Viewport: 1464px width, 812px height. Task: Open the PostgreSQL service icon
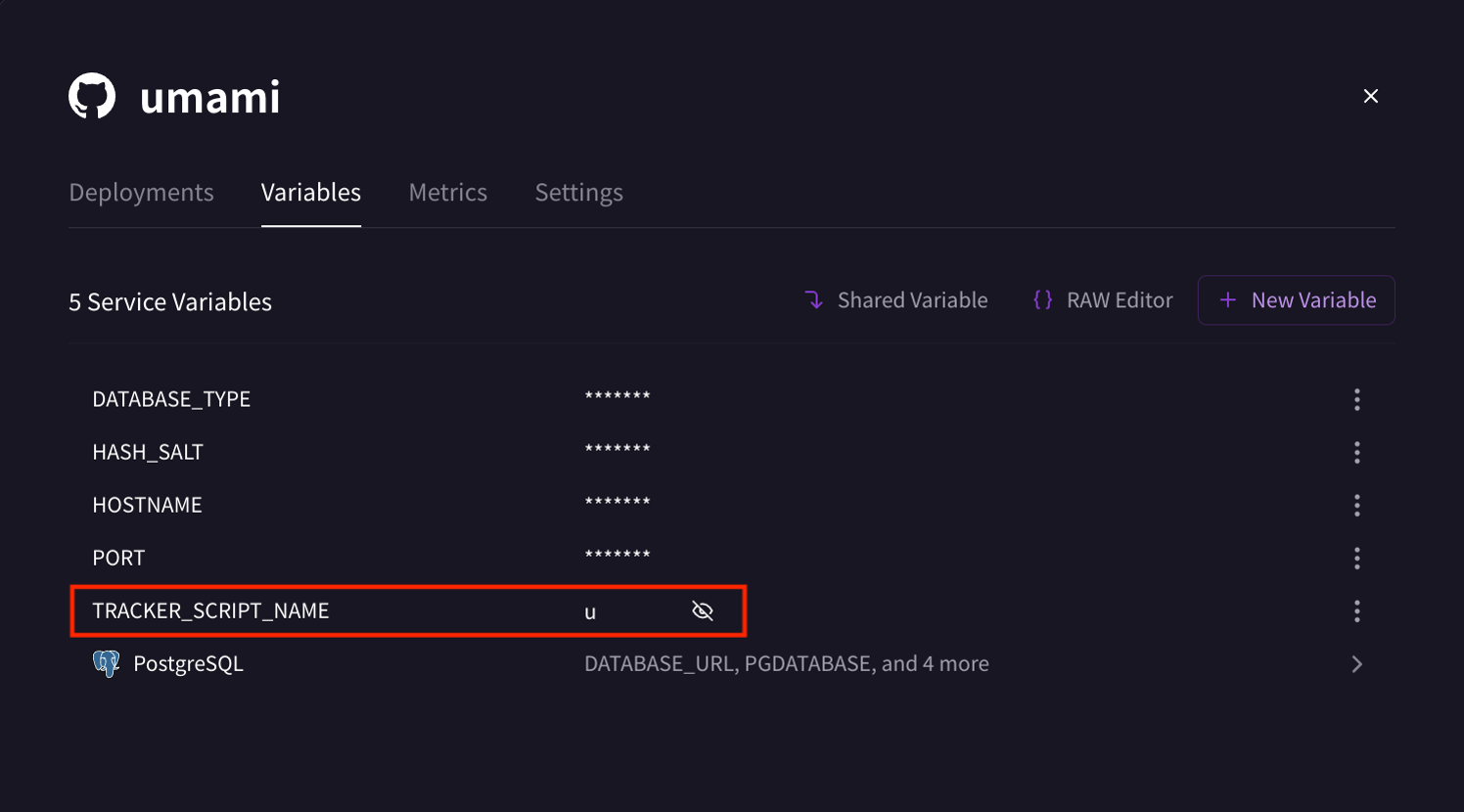point(107,663)
